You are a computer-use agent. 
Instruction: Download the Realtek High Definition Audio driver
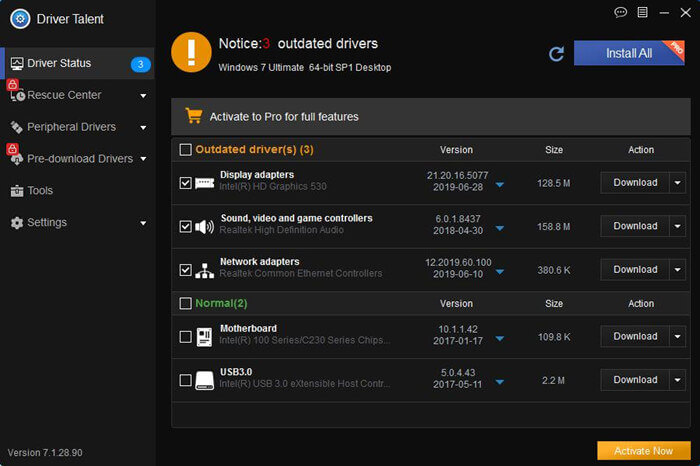[635, 226]
